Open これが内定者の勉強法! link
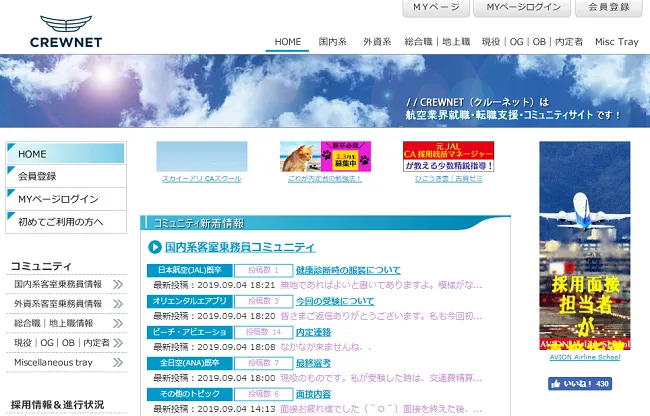Viewport: 650px width, 416px height. point(325,179)
